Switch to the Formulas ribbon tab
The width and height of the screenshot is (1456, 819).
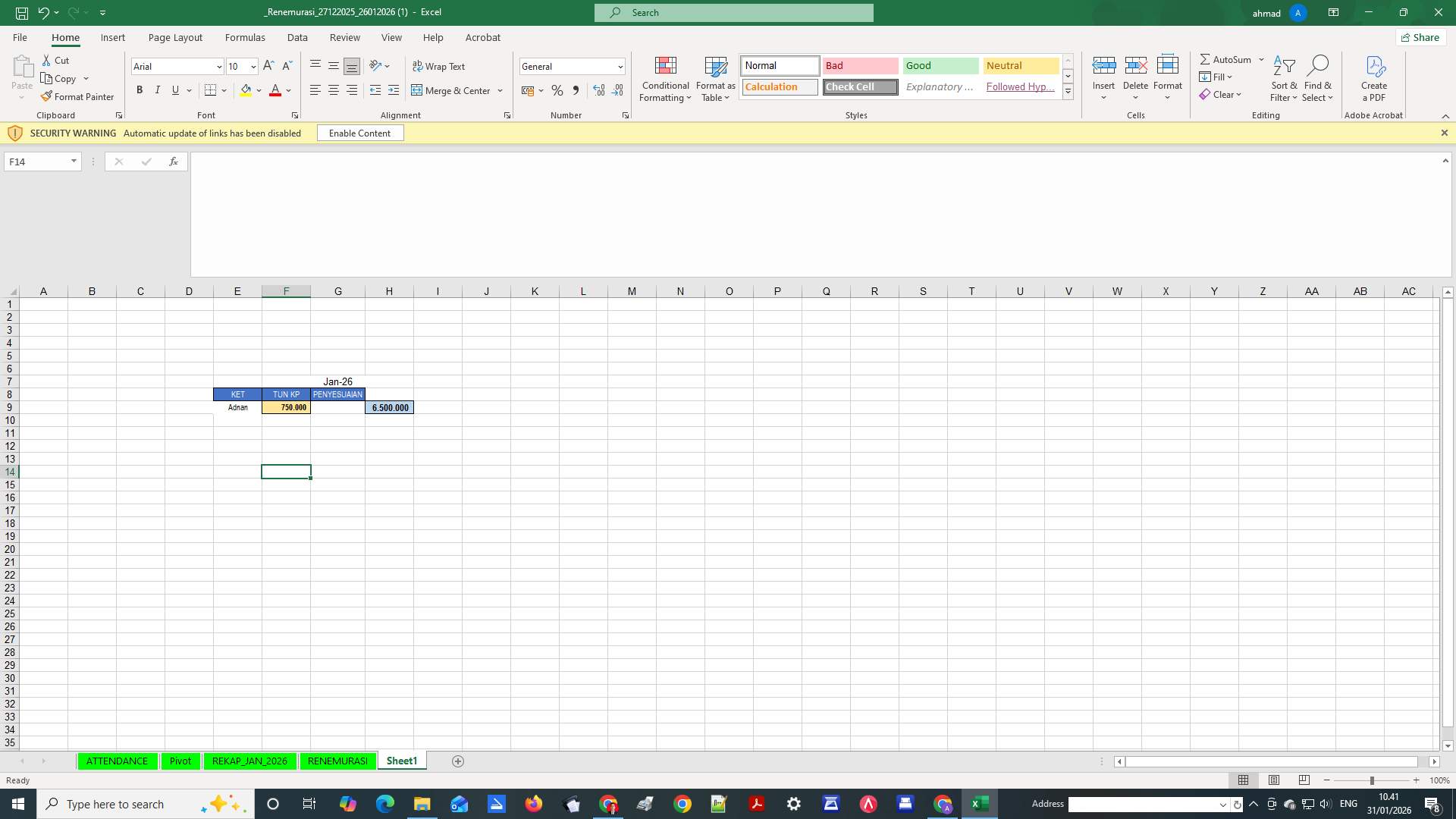245,37
